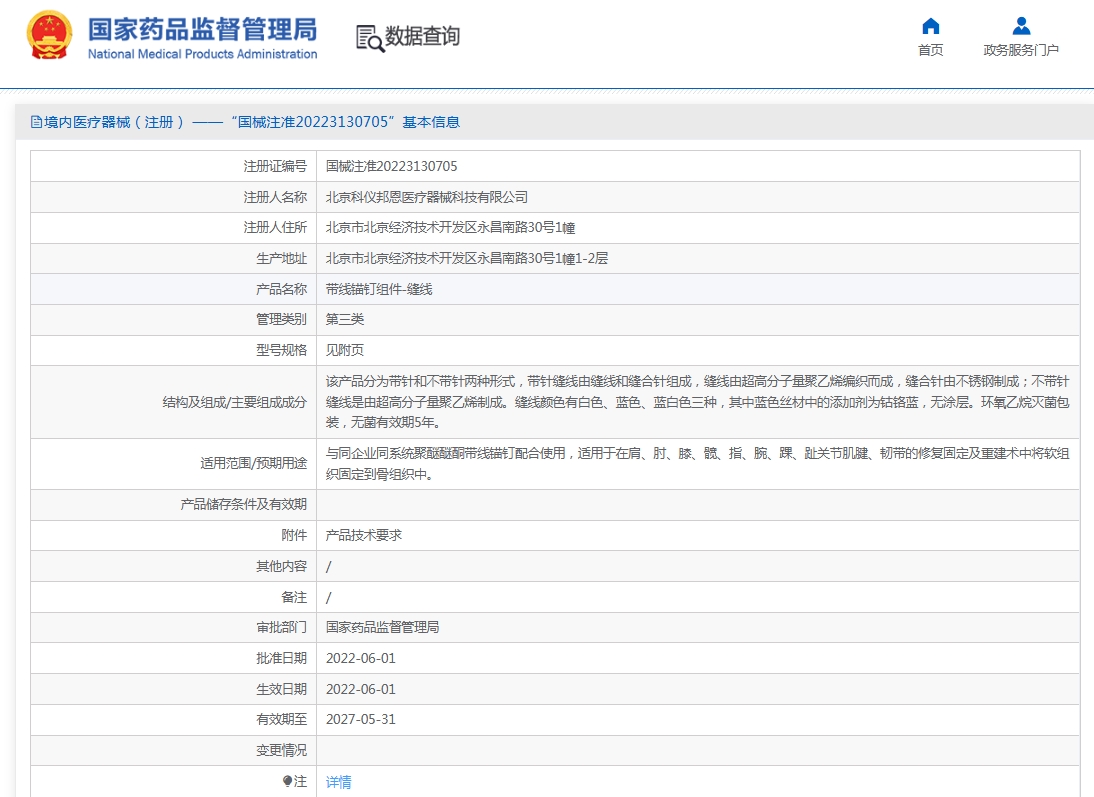
Task: Click the 注册人住所 label
Action: 275,227
